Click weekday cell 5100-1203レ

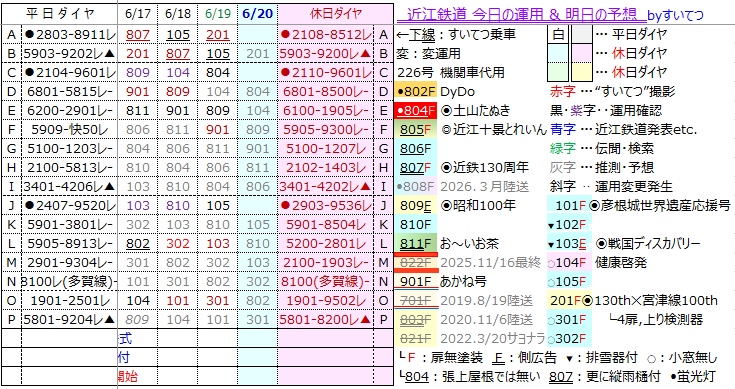(69, 149)
